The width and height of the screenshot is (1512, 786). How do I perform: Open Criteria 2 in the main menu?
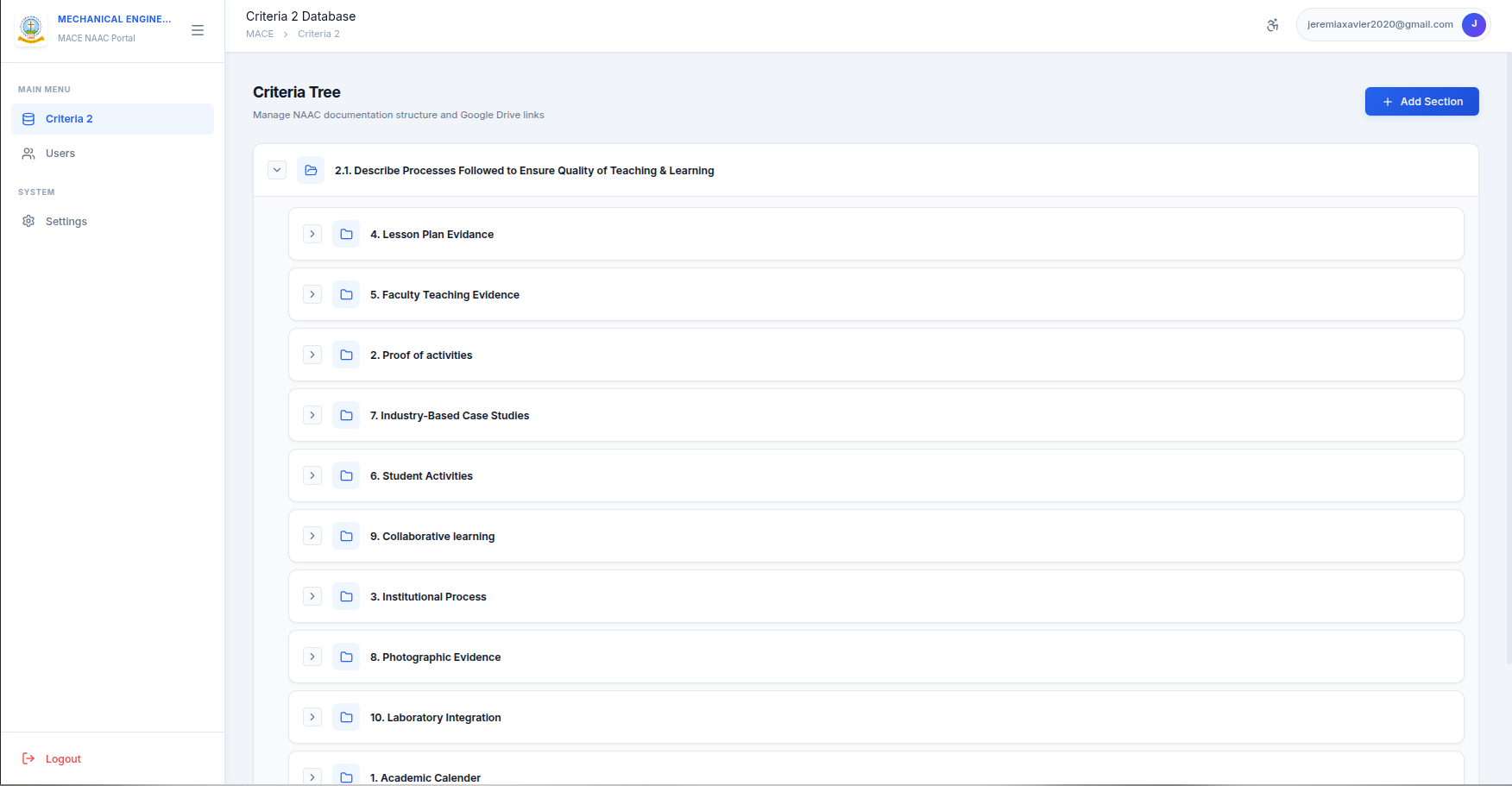coord(113,119)
